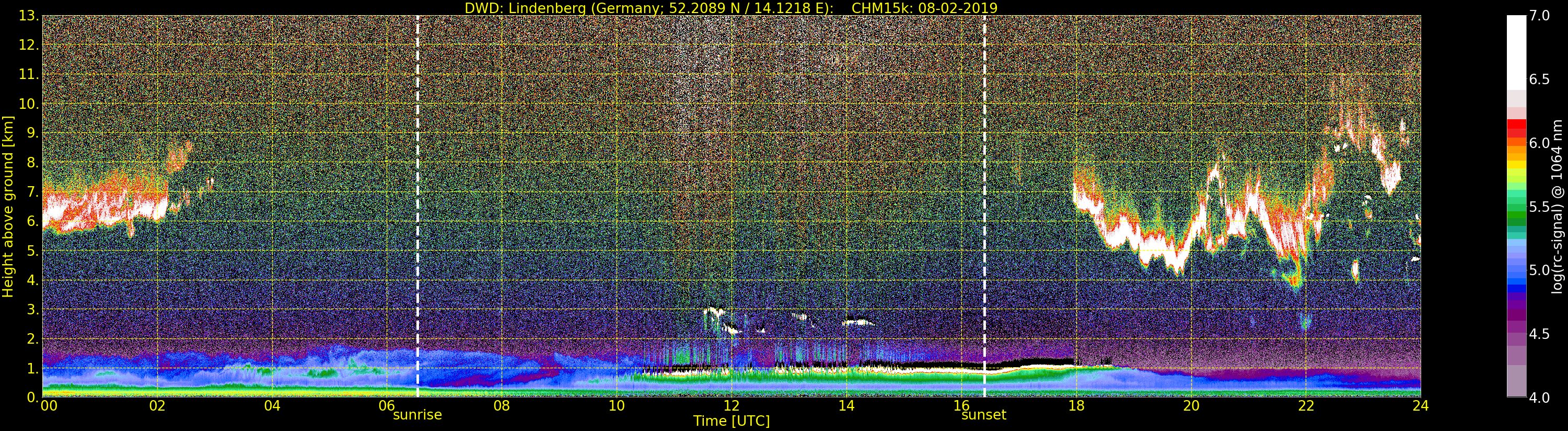Click the colorbar tick label '4.0'

[1539, 398]
